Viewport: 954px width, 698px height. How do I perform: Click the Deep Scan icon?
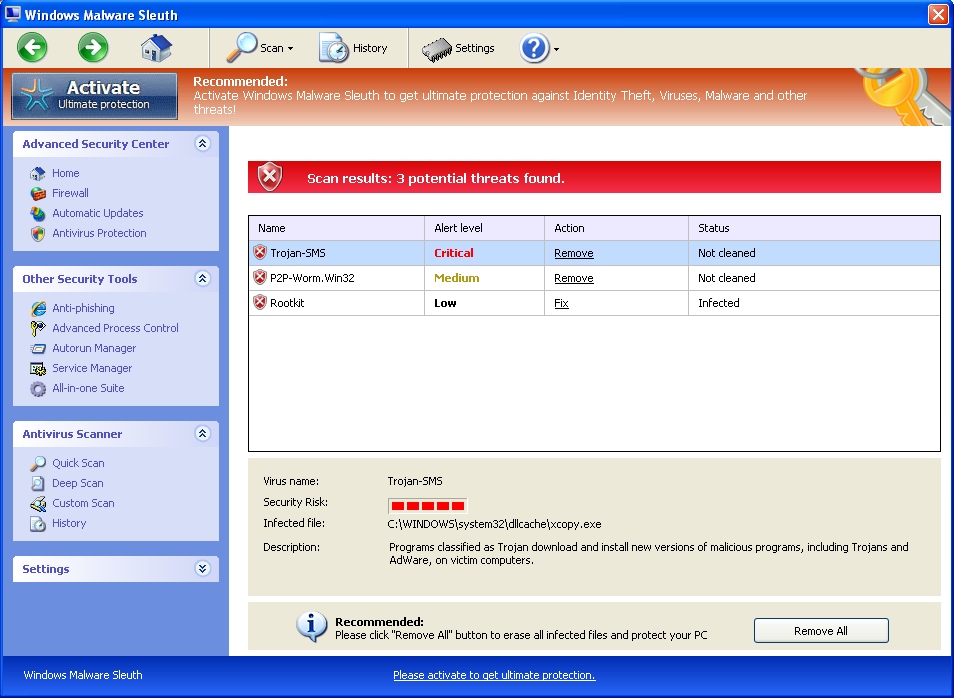pyautogui.click(x=38, y=483)
